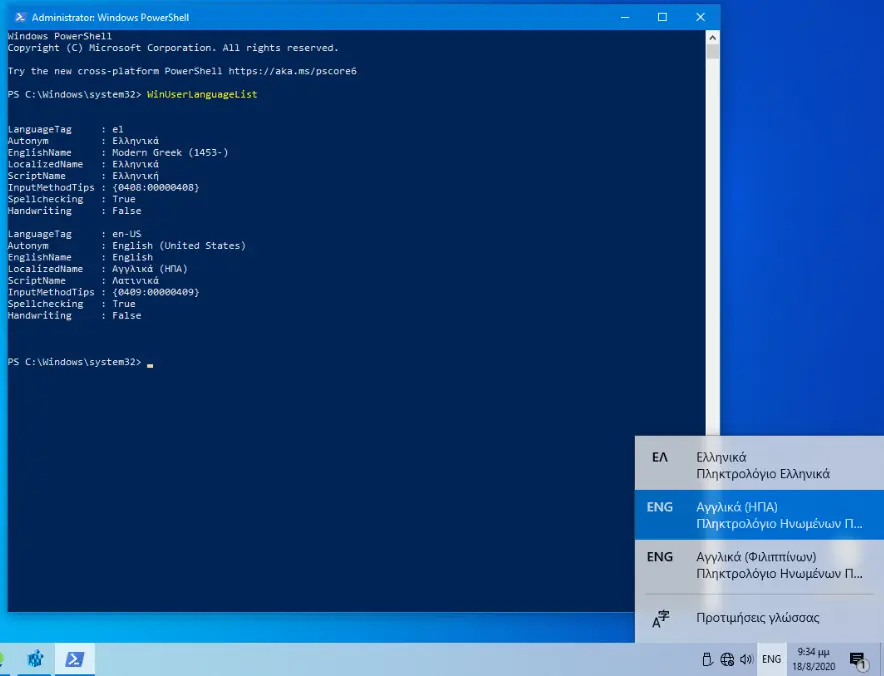Click the {0408:00000408} InputMethodTips value
Image resolution: width=884 pixels, height=676 pixels.
click(x=156, y=187)
